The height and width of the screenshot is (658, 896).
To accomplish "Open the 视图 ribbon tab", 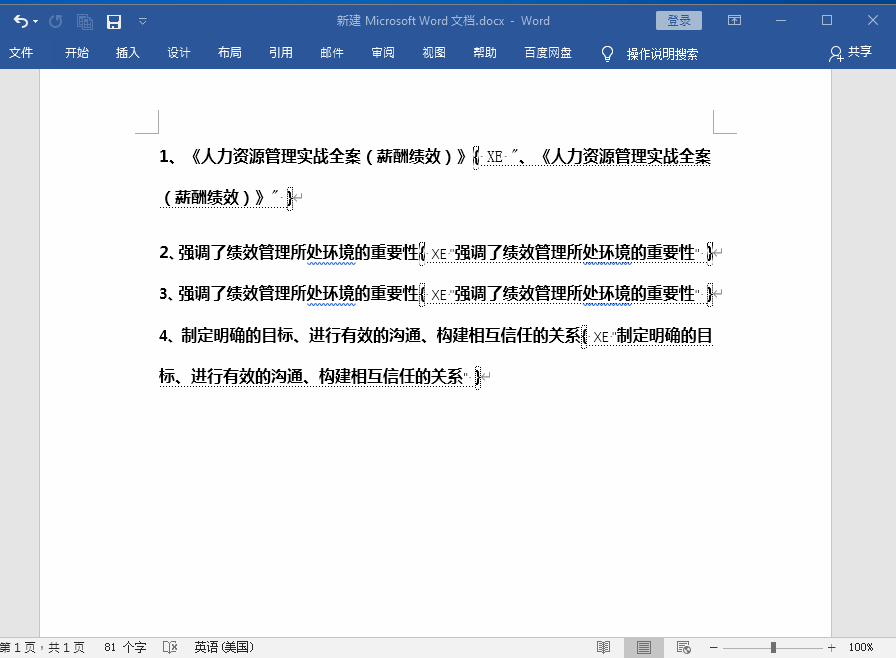I will pyautogui.click(x=434, y=53).
